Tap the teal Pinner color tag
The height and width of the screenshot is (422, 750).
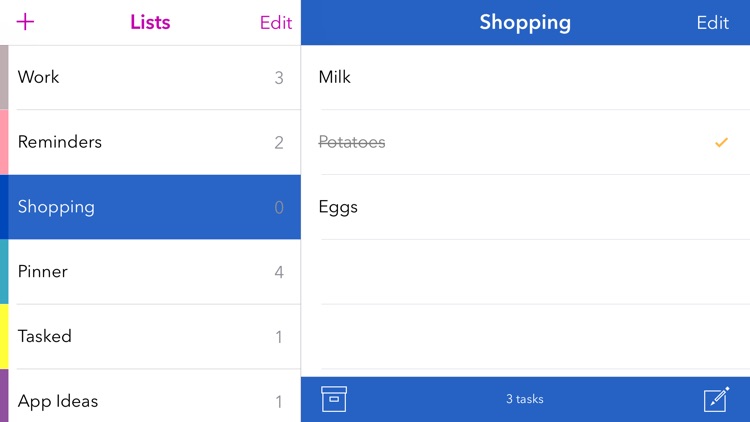(x=4, y=271)
